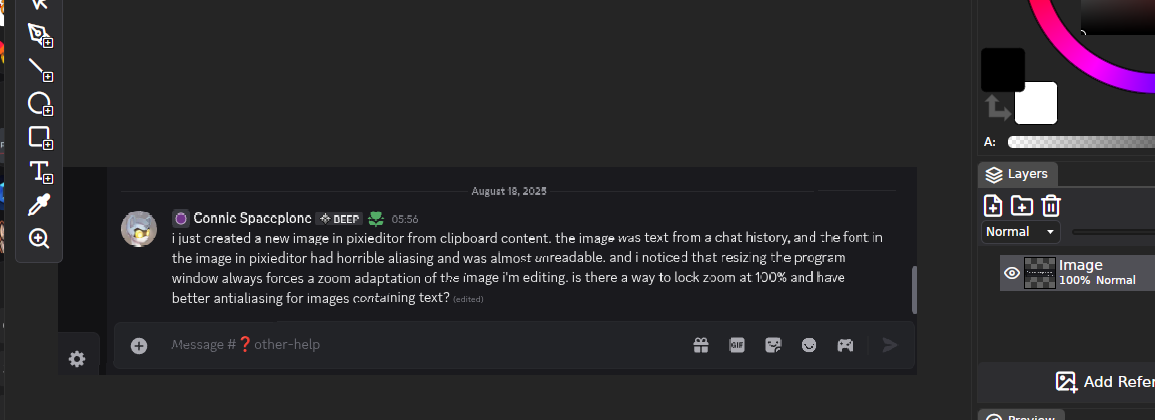Click the white secondary color swatch
This screenshot has height=420, width=1155.
pos(1036,103)
